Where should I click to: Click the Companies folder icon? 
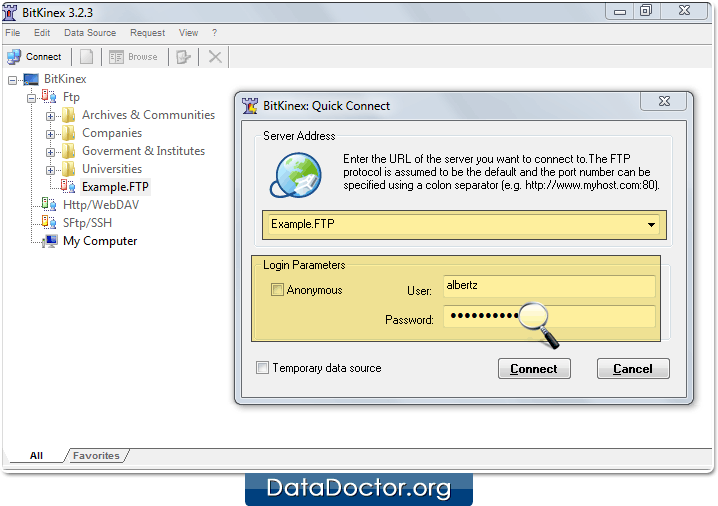coord(69,133)
